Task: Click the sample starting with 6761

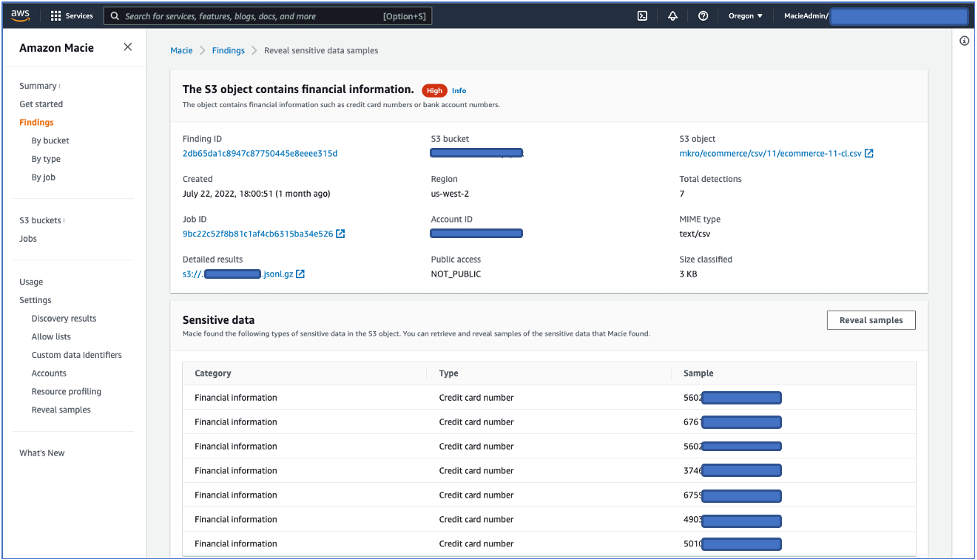Action: pos(732,422)
